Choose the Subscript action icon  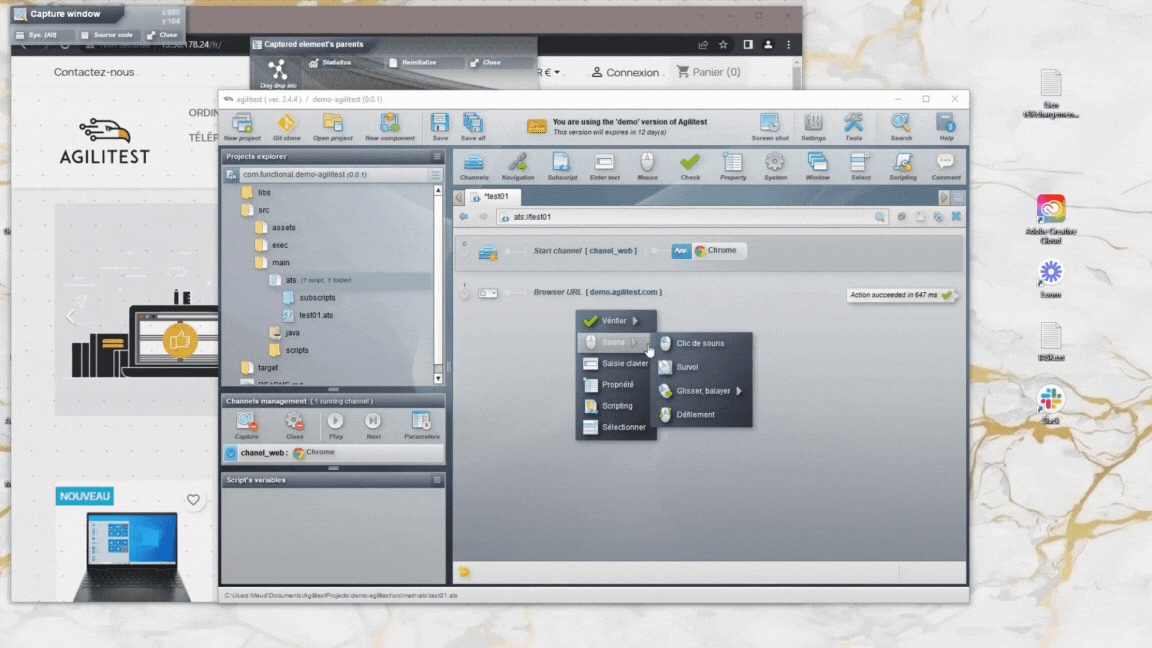pyautogui.click(x=562, y=166)
